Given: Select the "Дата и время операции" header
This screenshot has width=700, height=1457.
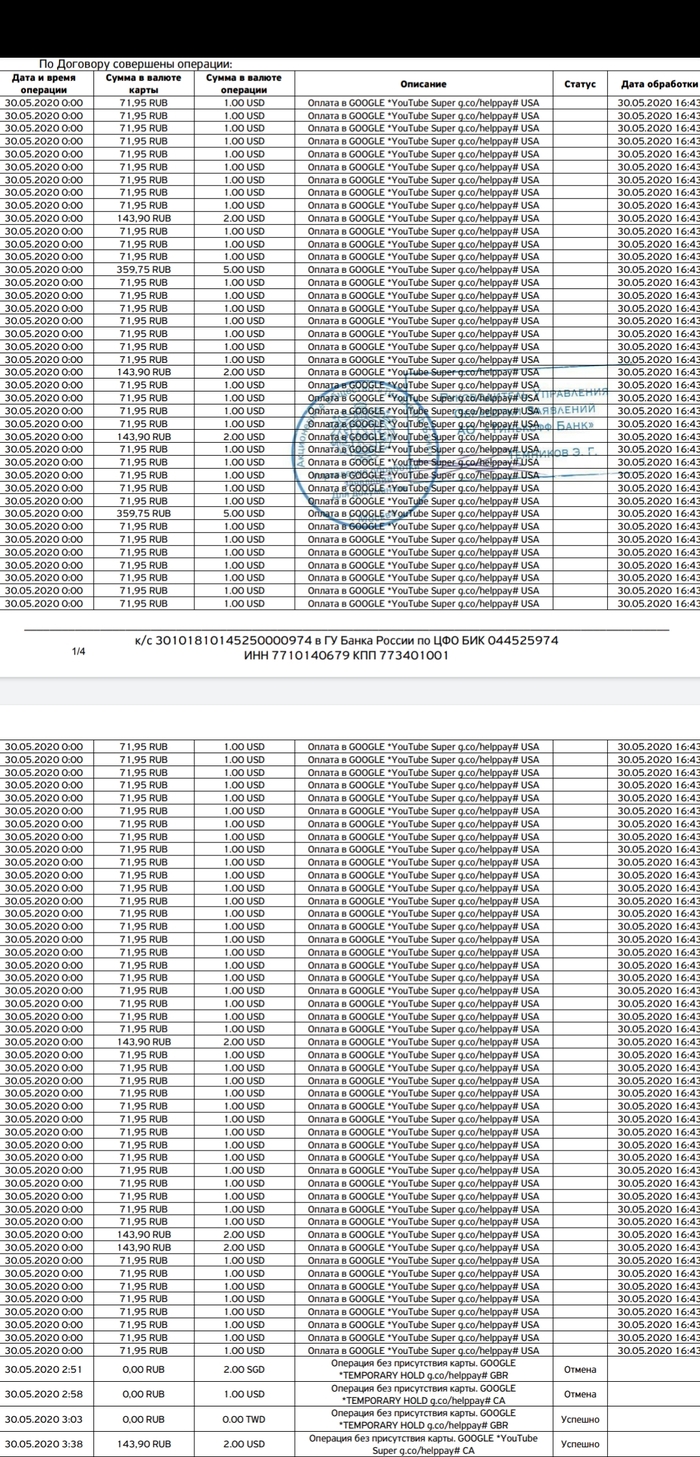Looking at the screenshot, I should (44, 84).
